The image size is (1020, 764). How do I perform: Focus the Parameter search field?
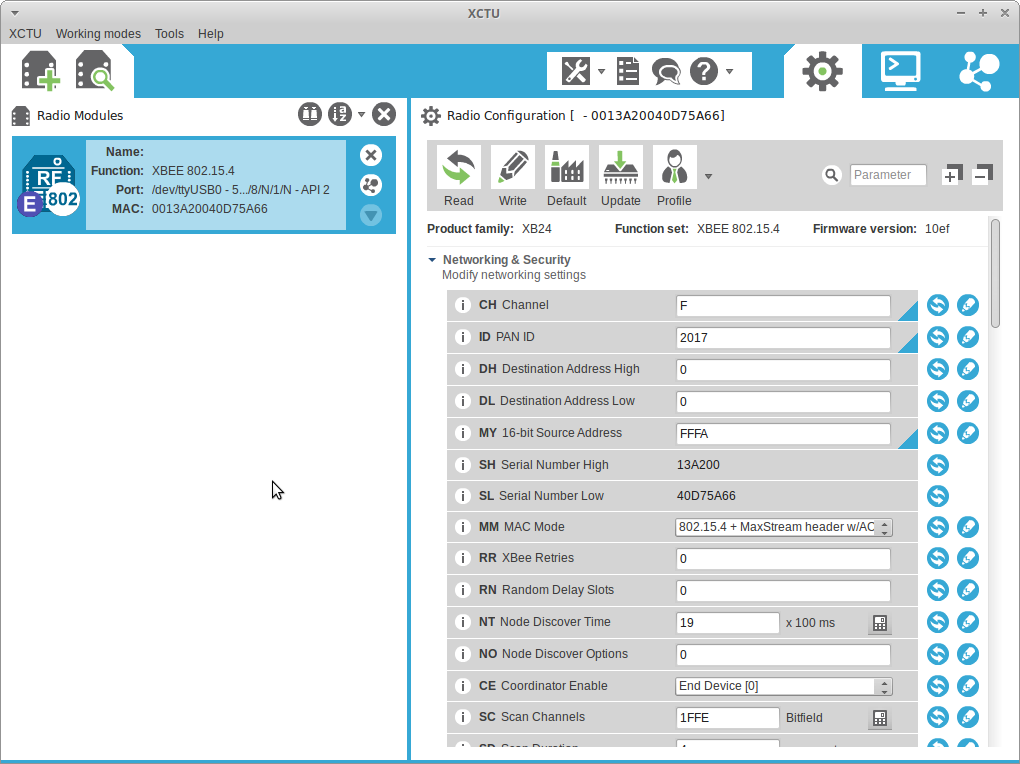click(888, 175)
